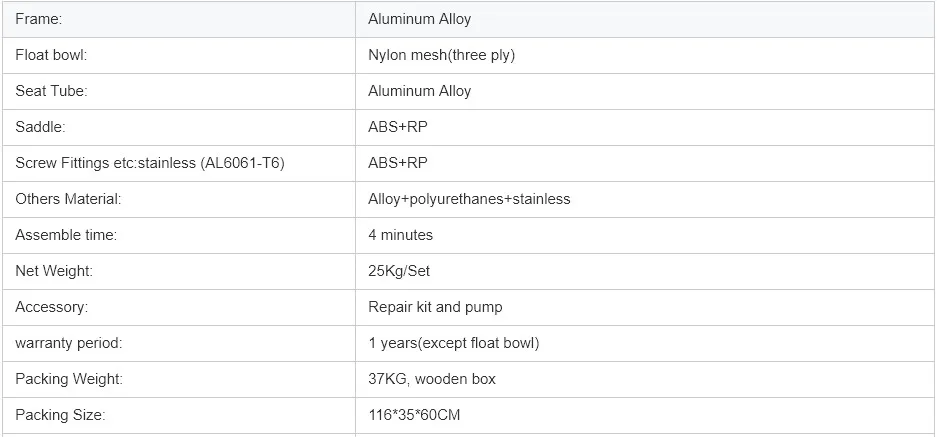Select the "25Kg/Set" value cell
Image resolution: width=937 pixels, height=437 pixels.
pos(399,271)
